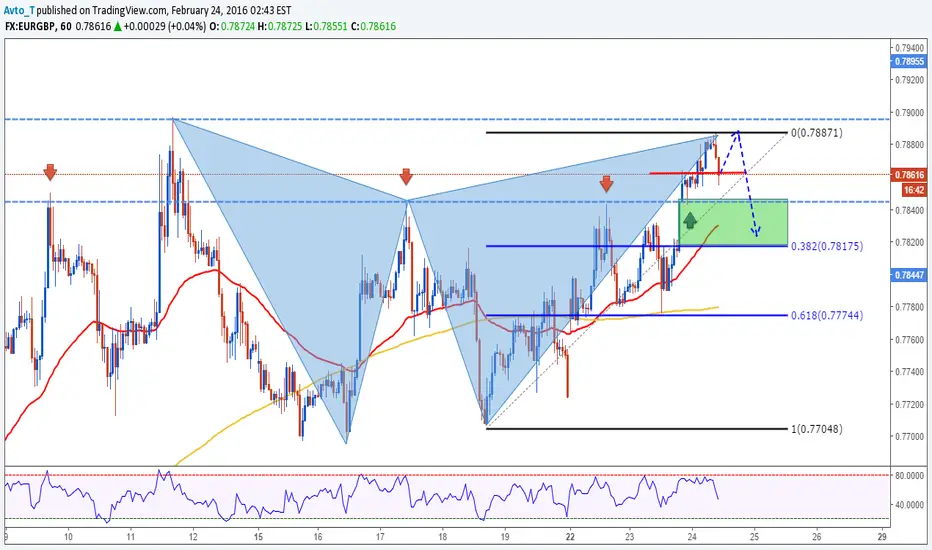The width and height of the screenshot is (932, 550).
Task: Click the blue 0.78955 price axis tag
Action: tap(910, 61)
